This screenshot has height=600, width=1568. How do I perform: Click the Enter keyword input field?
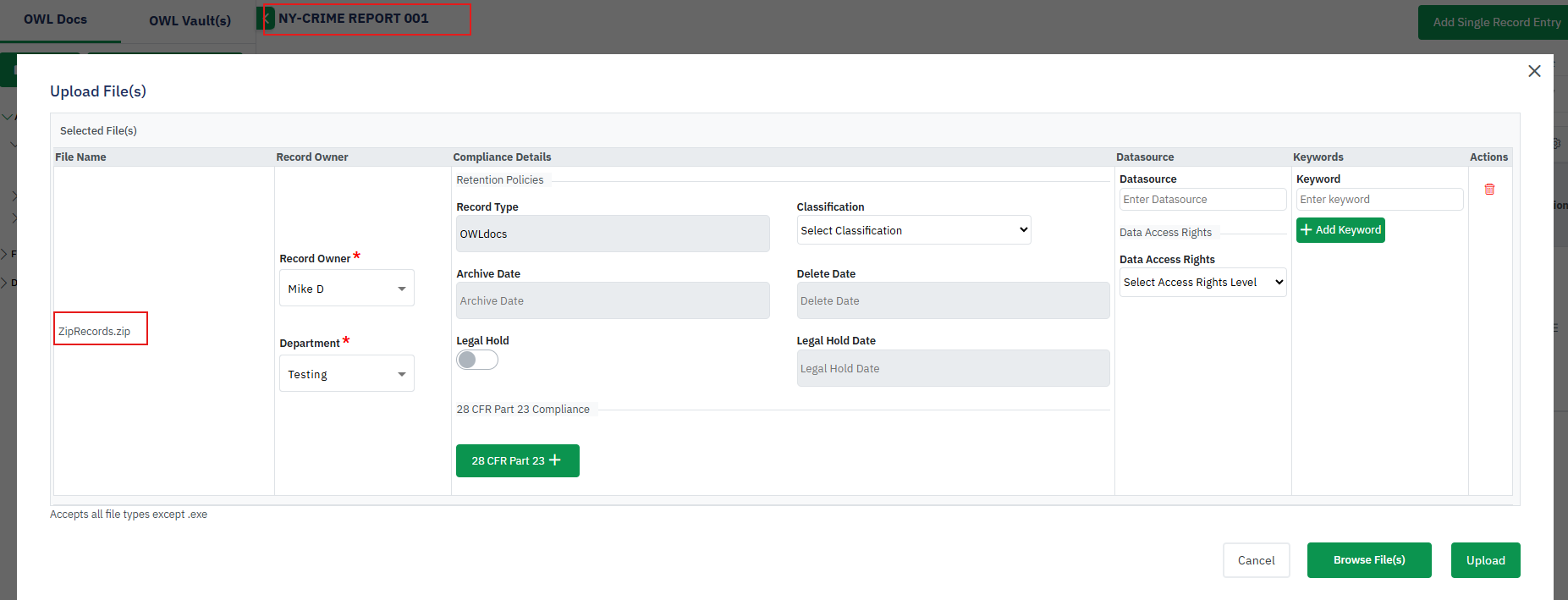(x=1378, y=200)
